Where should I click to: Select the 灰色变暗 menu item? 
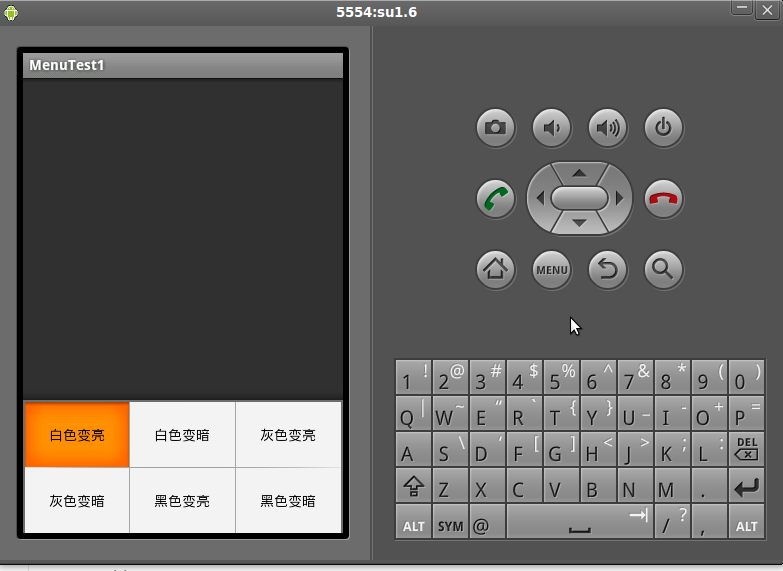pos(77,501)
